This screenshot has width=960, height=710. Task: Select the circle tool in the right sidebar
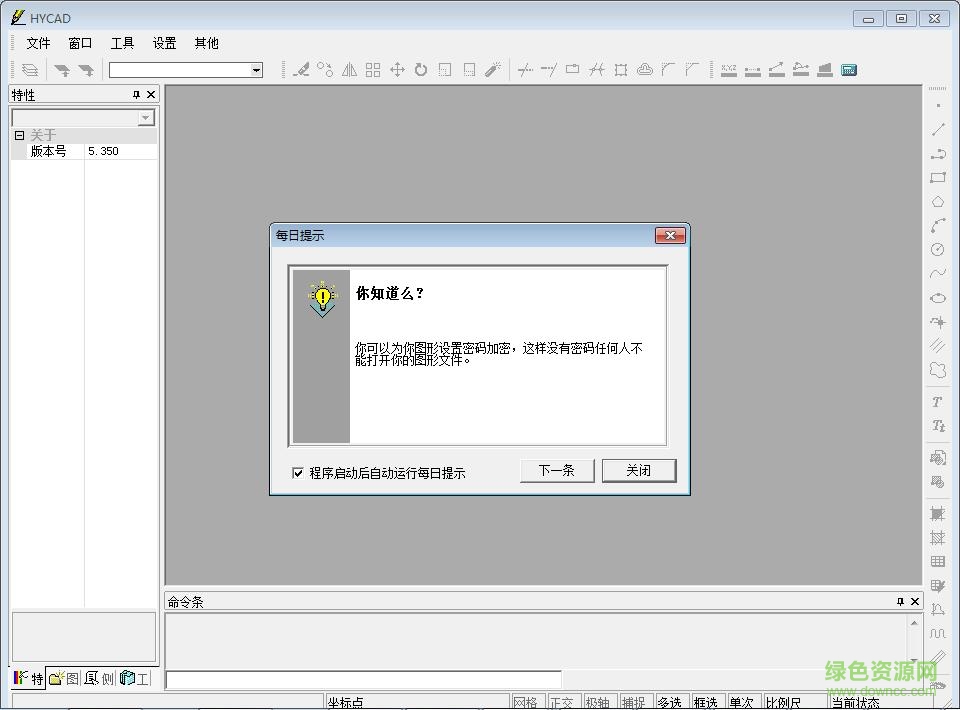coord(941,249)
